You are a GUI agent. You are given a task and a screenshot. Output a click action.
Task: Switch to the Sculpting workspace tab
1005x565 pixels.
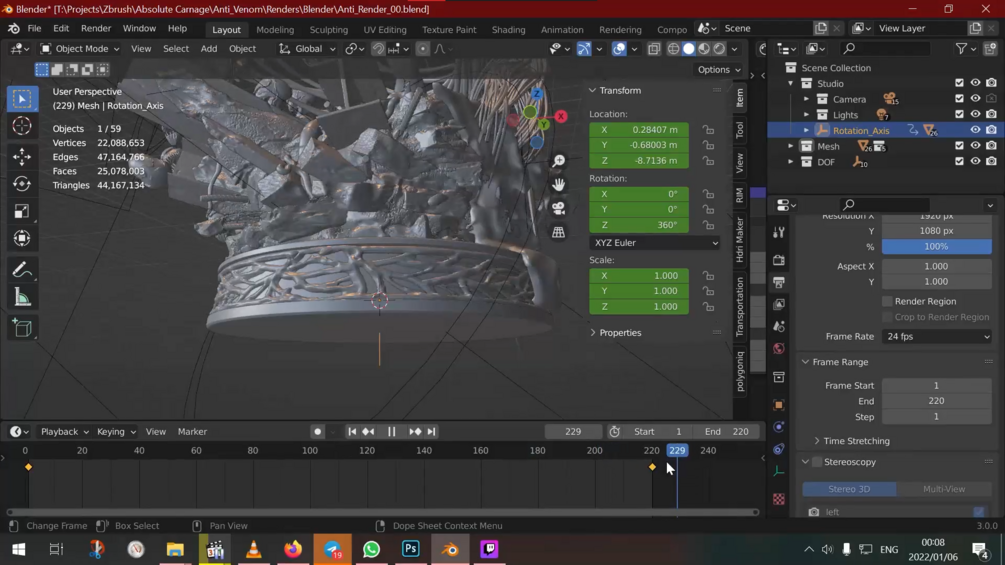[x=328, y=30]
